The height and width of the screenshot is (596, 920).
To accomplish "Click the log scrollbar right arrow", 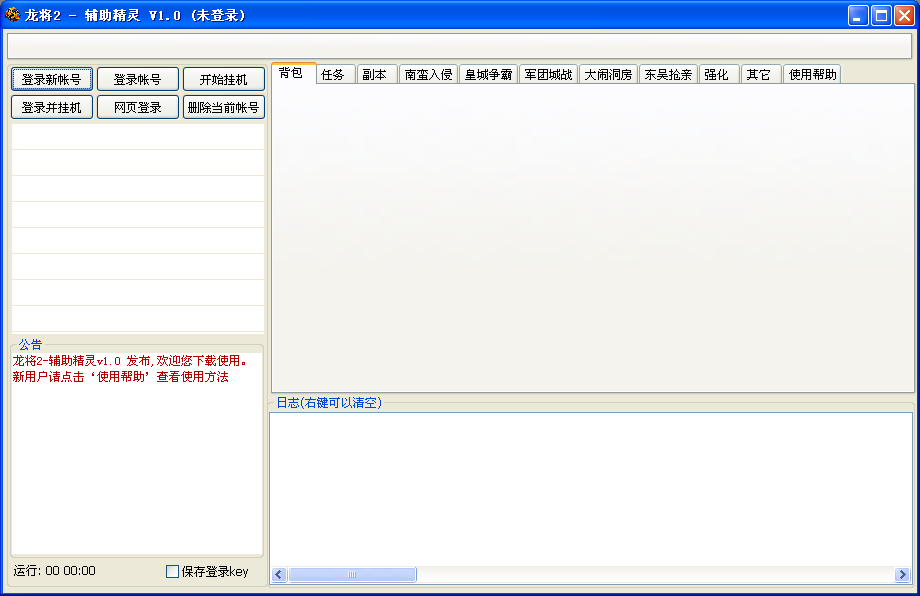I will tap(902, 574).
